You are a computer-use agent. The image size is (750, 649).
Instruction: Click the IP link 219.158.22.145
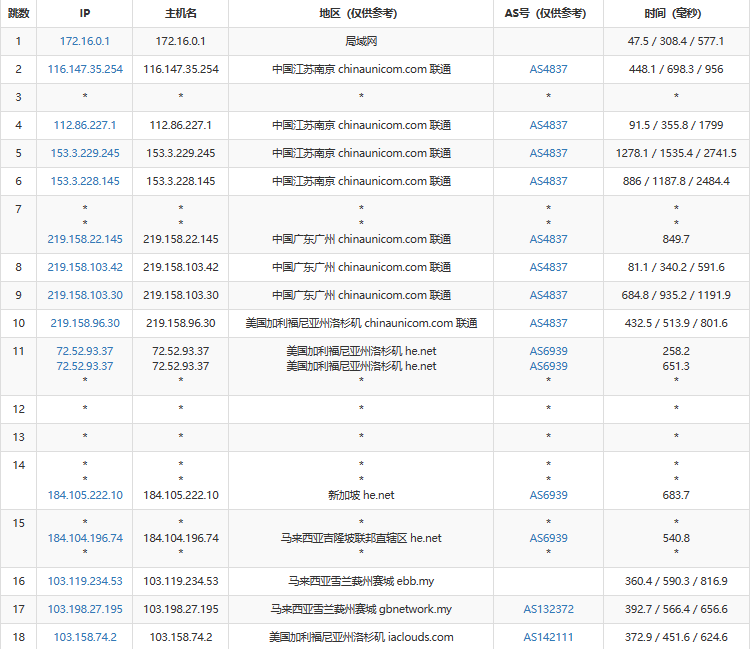85,239
